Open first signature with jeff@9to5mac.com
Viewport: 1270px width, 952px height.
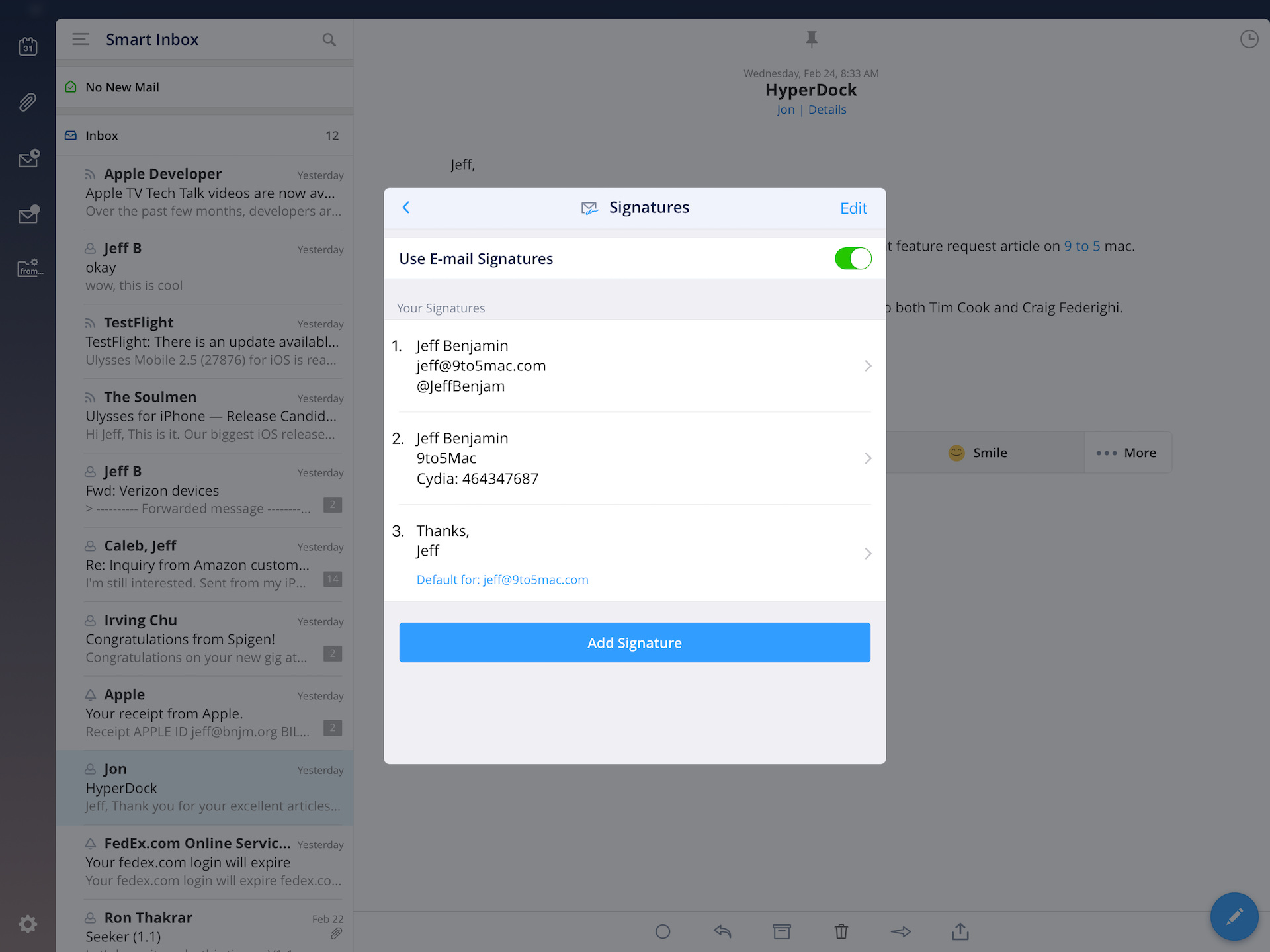[x=634, y=366]
